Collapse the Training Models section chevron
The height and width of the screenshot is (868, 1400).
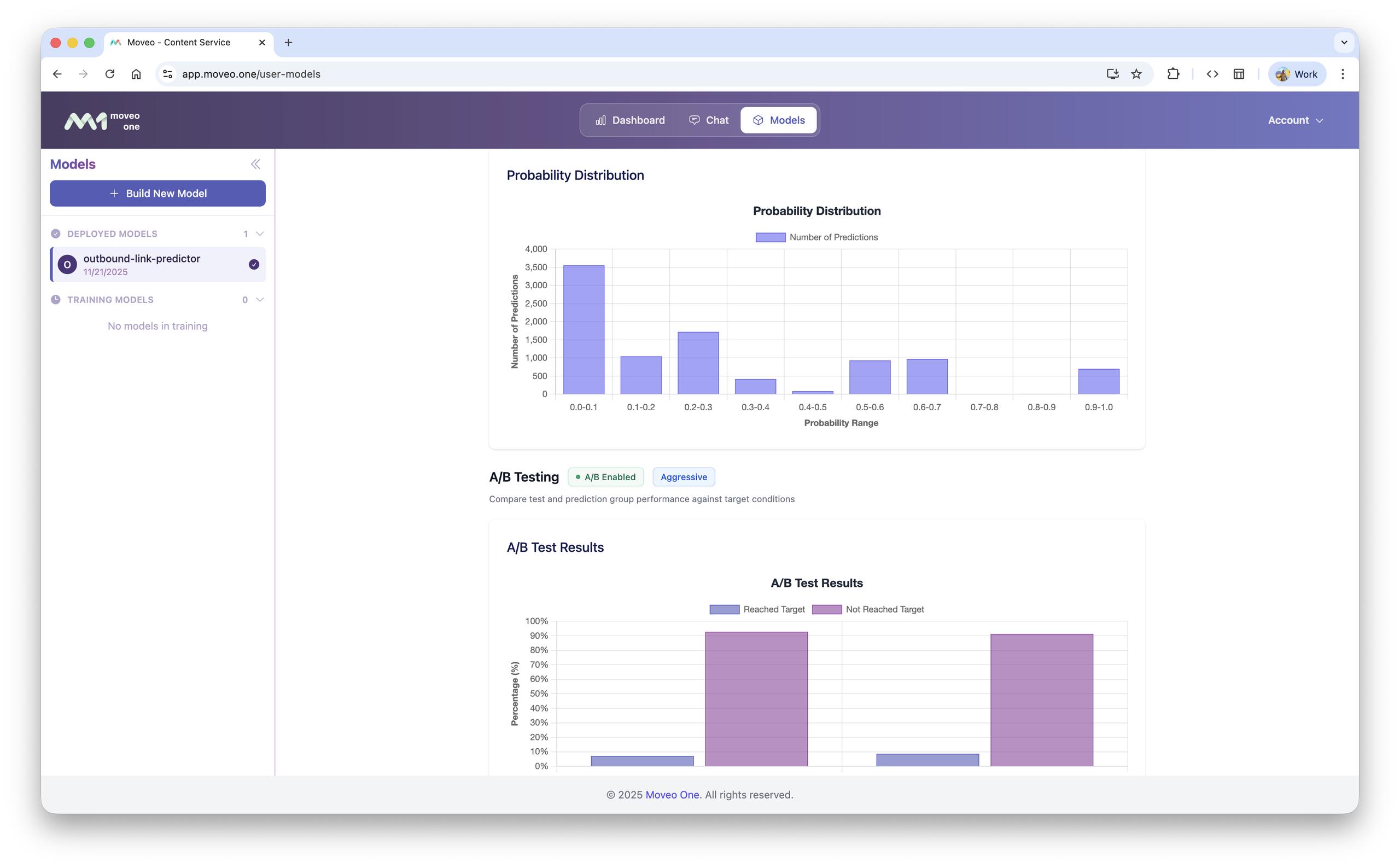pyautogui.click(x=260, y=300)
